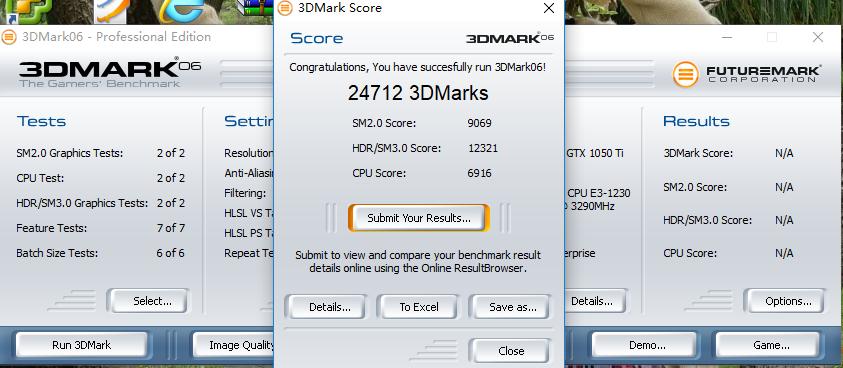Click the orange Futuremark Corporation logo

[x=685, y=74]
